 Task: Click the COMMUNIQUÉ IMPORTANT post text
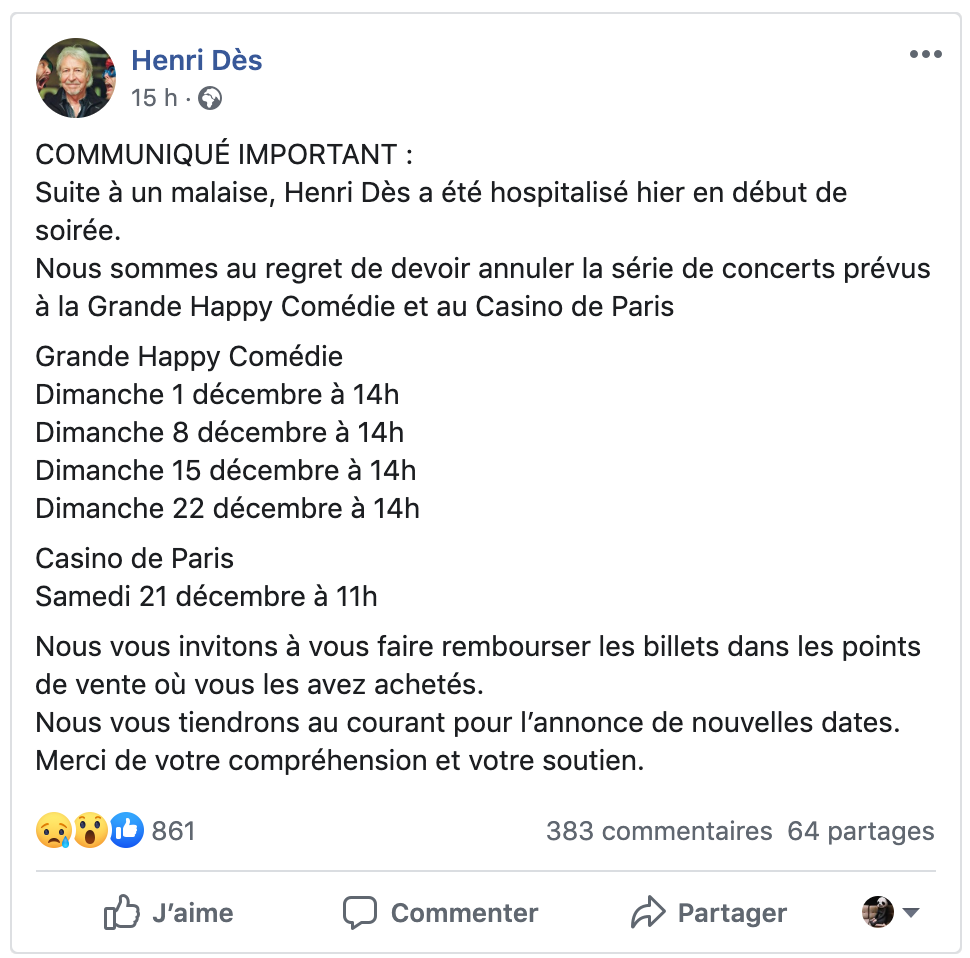223,155
